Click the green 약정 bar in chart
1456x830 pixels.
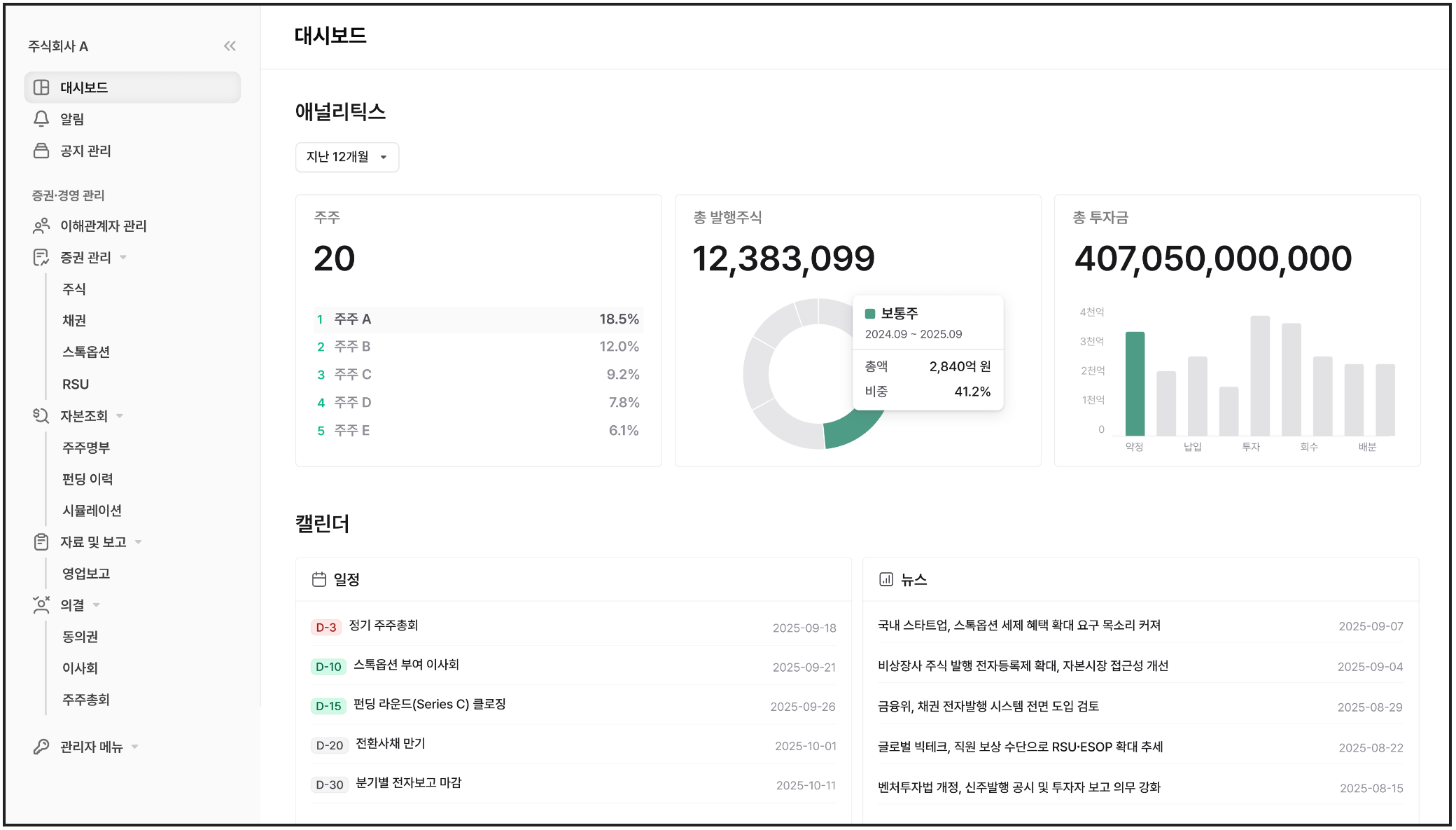1135,384
